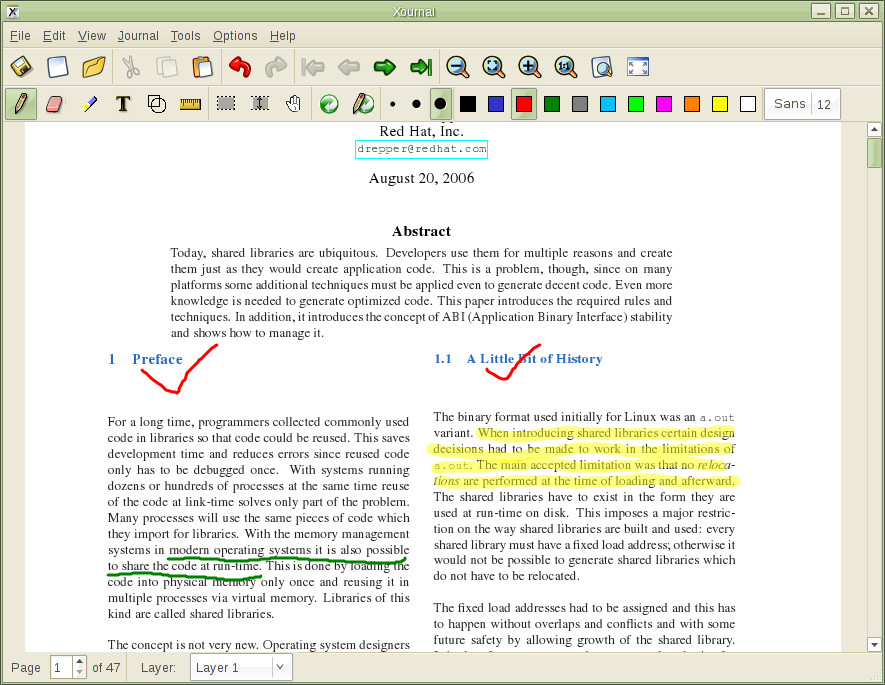885x685 pixels.
Task: Create a new journal with New icon
Action: [x=58, y=67]
